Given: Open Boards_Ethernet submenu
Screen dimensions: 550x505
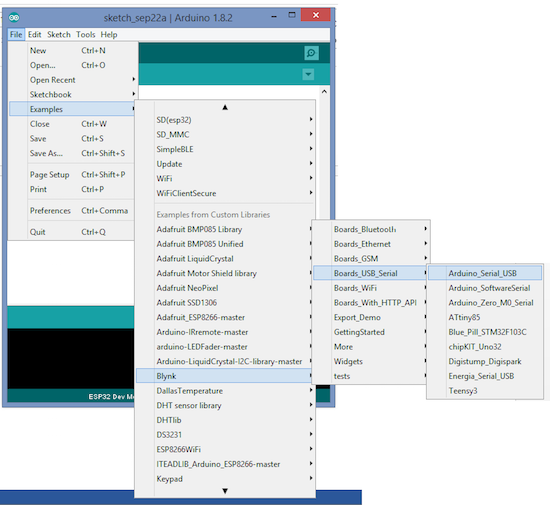Looking at the screenshot, I should point(371,244).
